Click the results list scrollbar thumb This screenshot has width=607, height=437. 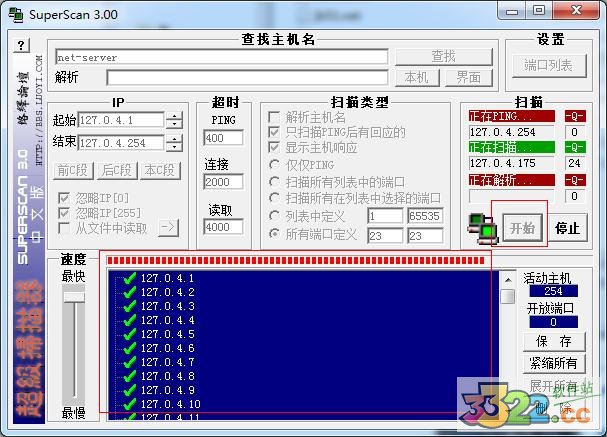(508, 296)
